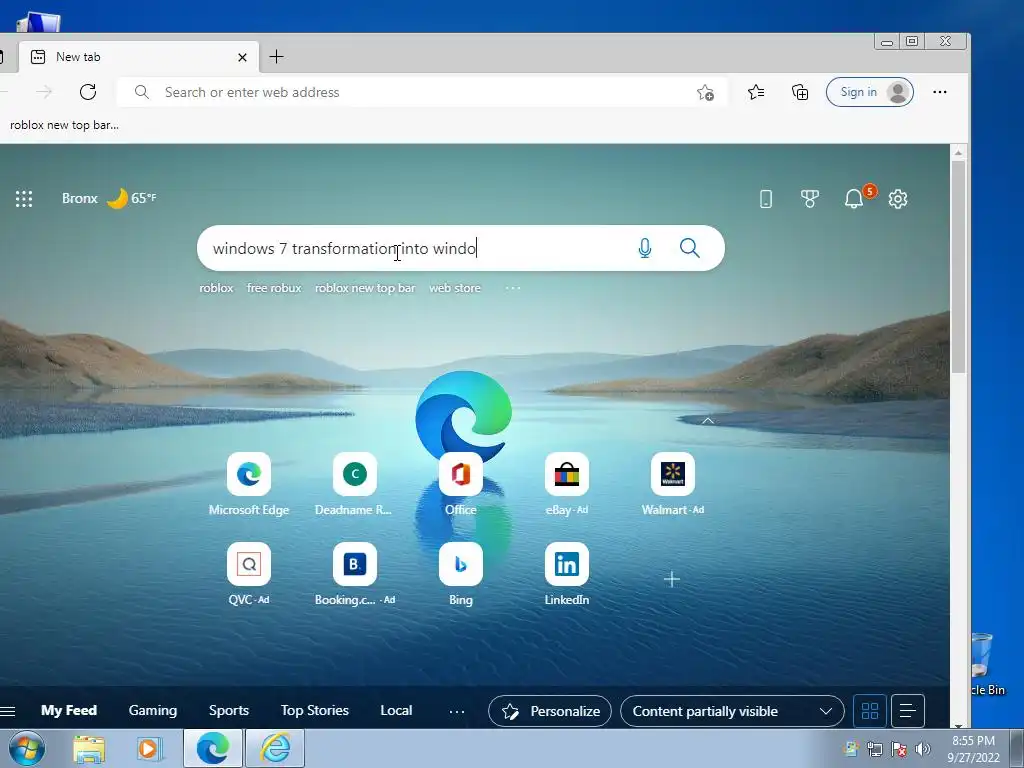Viewport: 1024px width, 768px height.
Task: Select 'roblox' recent search suggestion
Action: pos(216,288)
